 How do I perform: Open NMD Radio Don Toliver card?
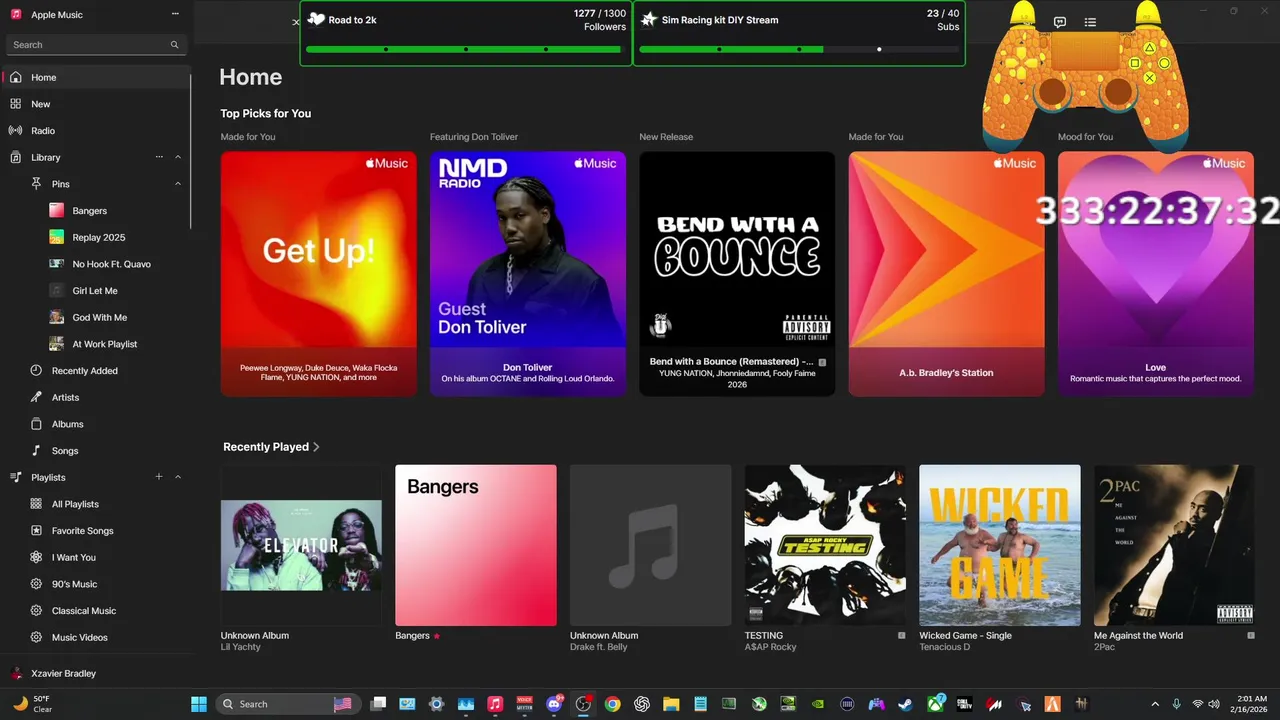[528, 273]
